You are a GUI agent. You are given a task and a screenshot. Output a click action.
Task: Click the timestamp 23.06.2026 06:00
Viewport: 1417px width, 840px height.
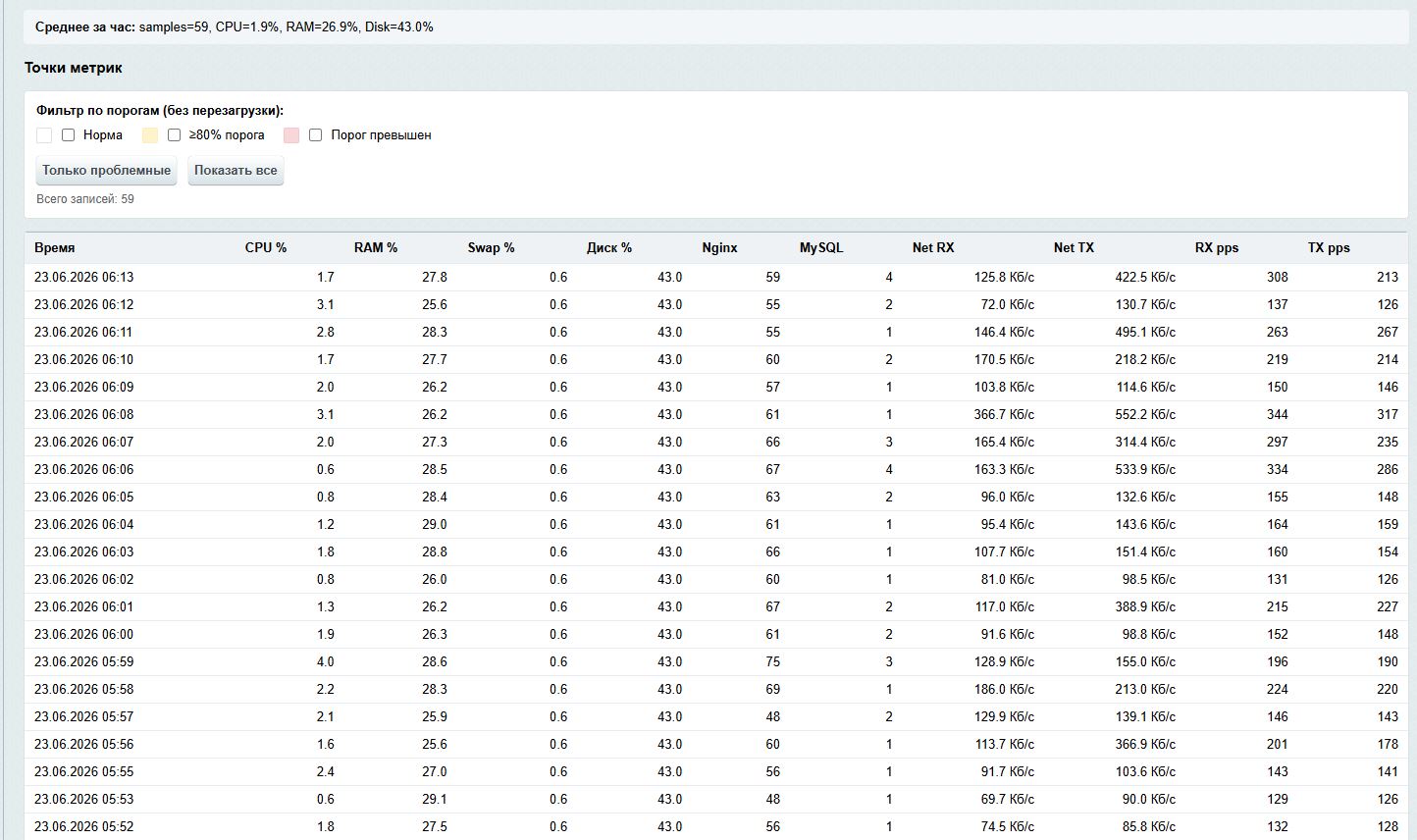coord(84,635)
